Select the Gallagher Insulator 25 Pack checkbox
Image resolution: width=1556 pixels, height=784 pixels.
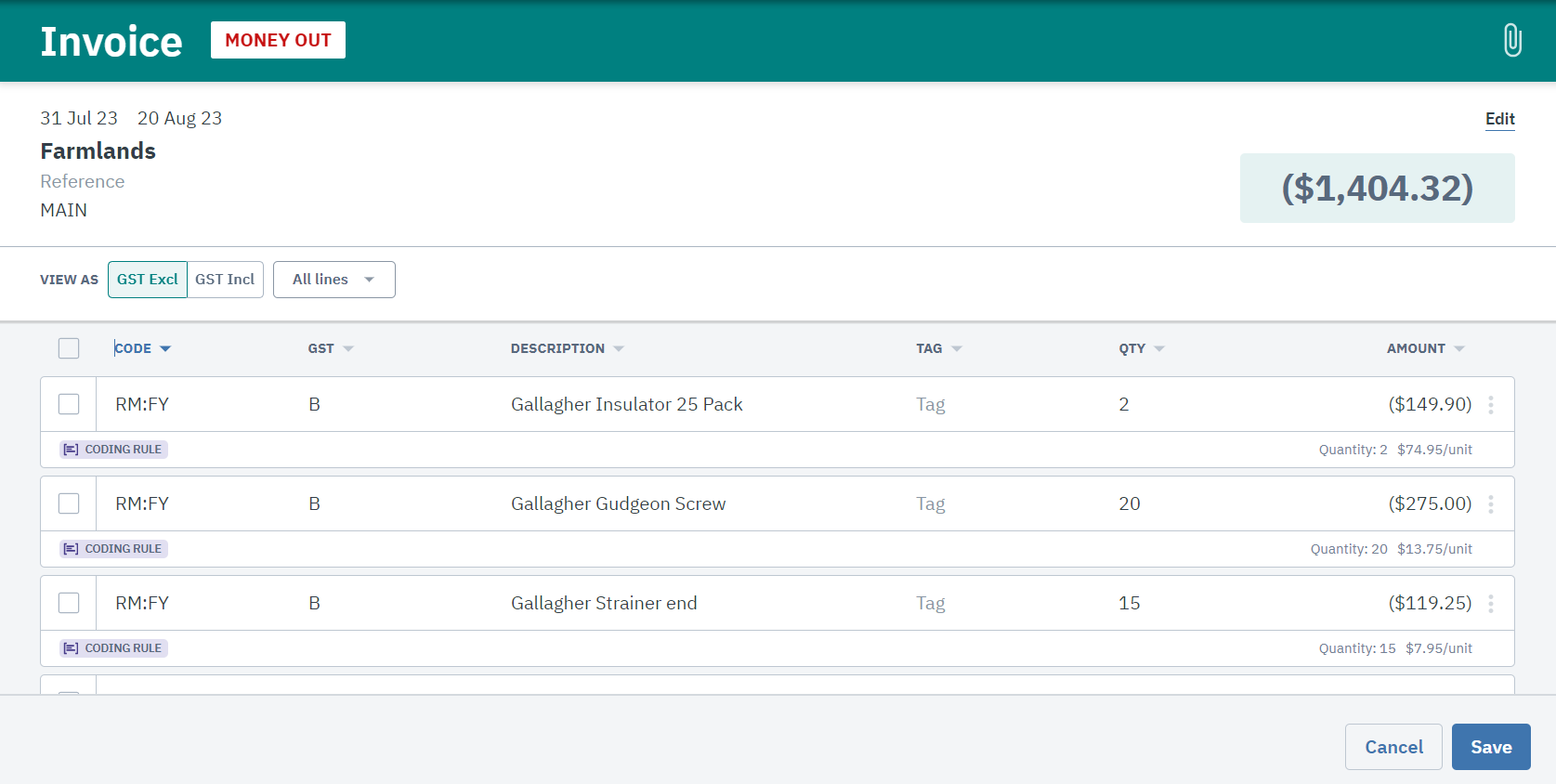69,404
